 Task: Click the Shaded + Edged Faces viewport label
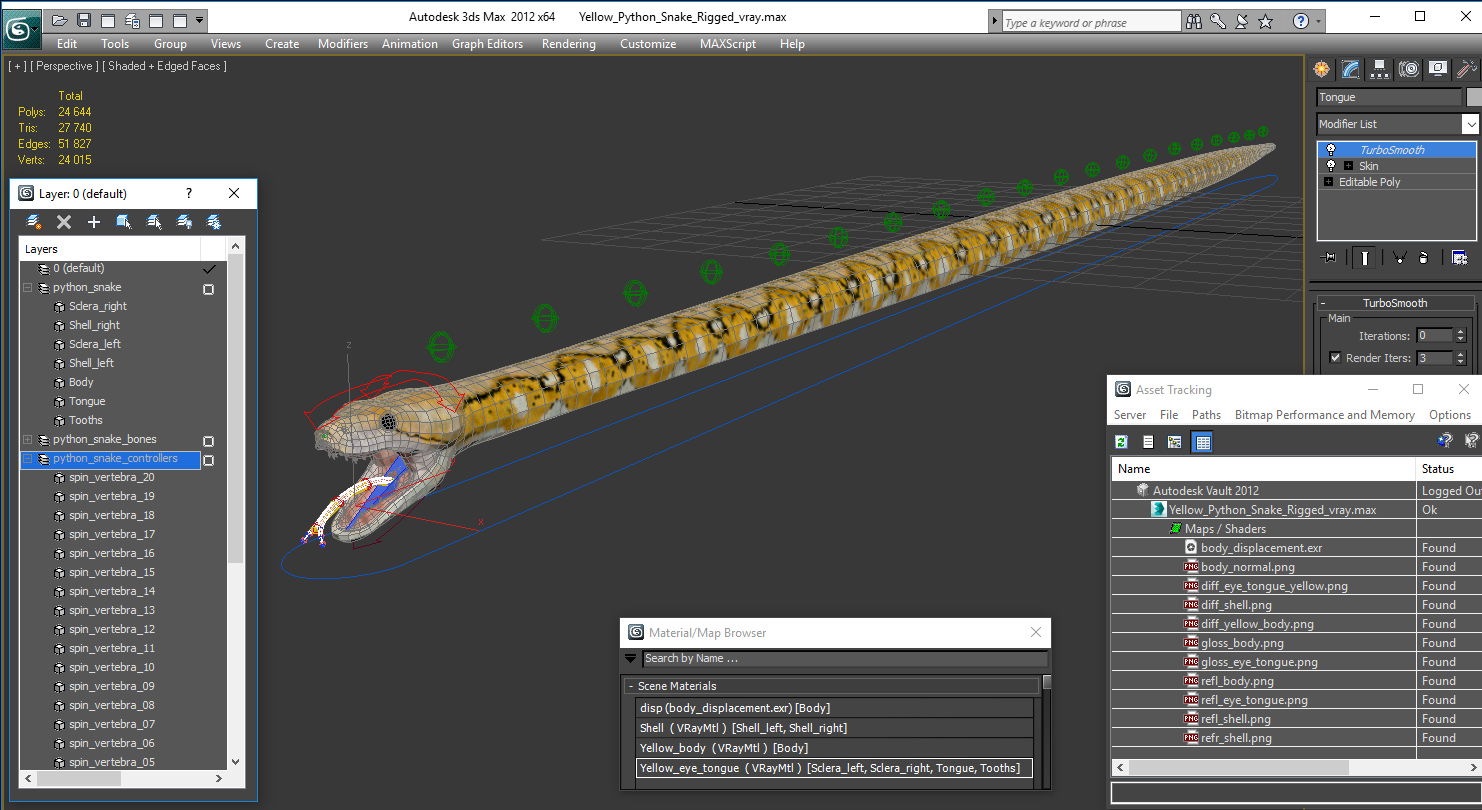pyautogui.click(x=165, y=66)
